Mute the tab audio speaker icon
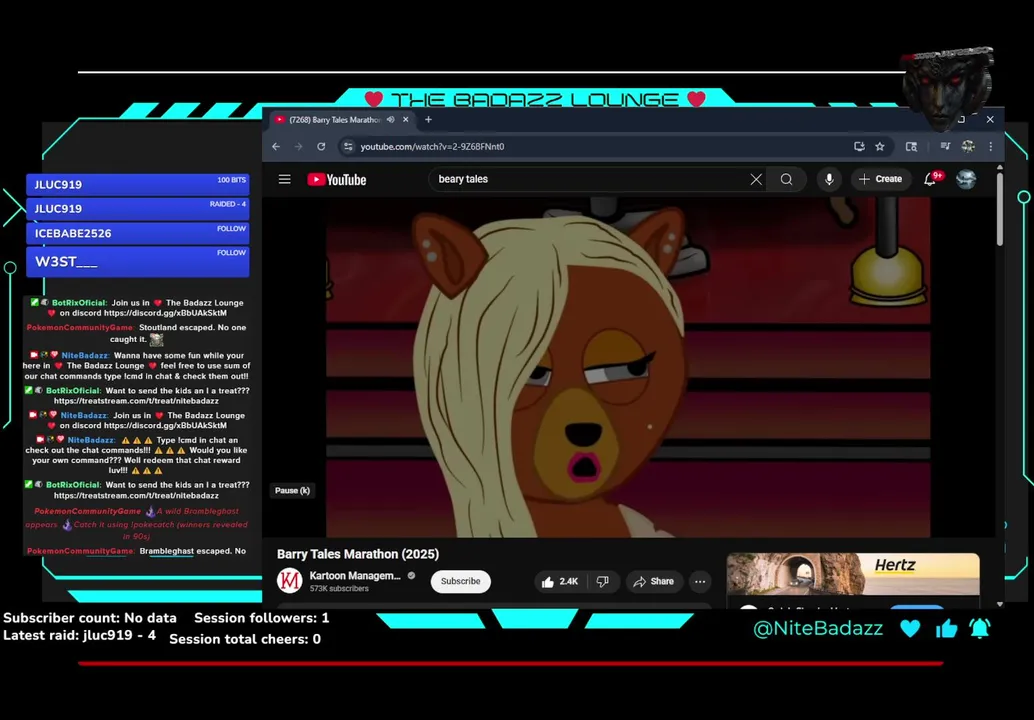Image resolution: width=1034 pixels, height=720 pixels. [x=390, y=119]
